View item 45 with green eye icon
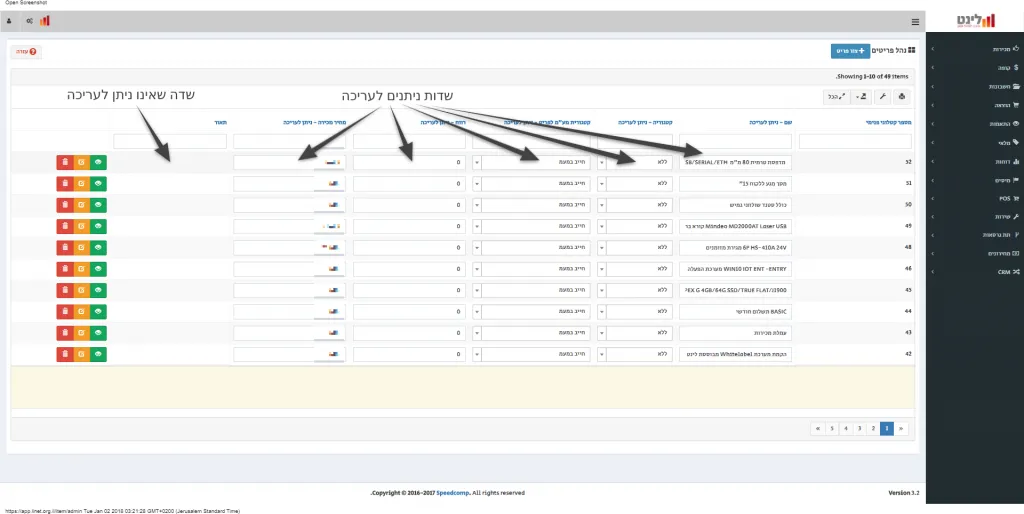This screenshot has height=514, width=1024. click(x=99, y=290)
